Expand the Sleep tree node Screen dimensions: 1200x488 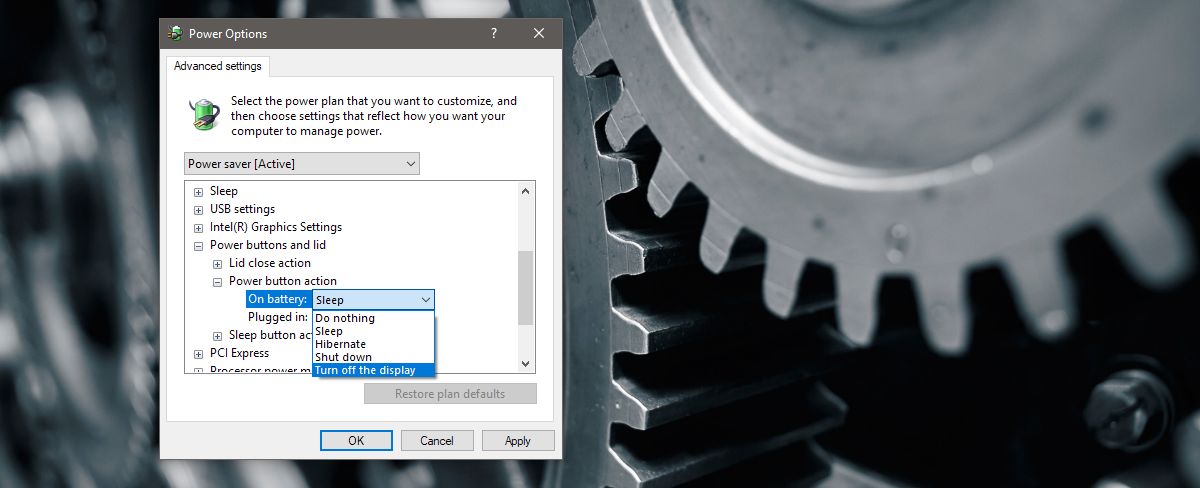(198, 191)
